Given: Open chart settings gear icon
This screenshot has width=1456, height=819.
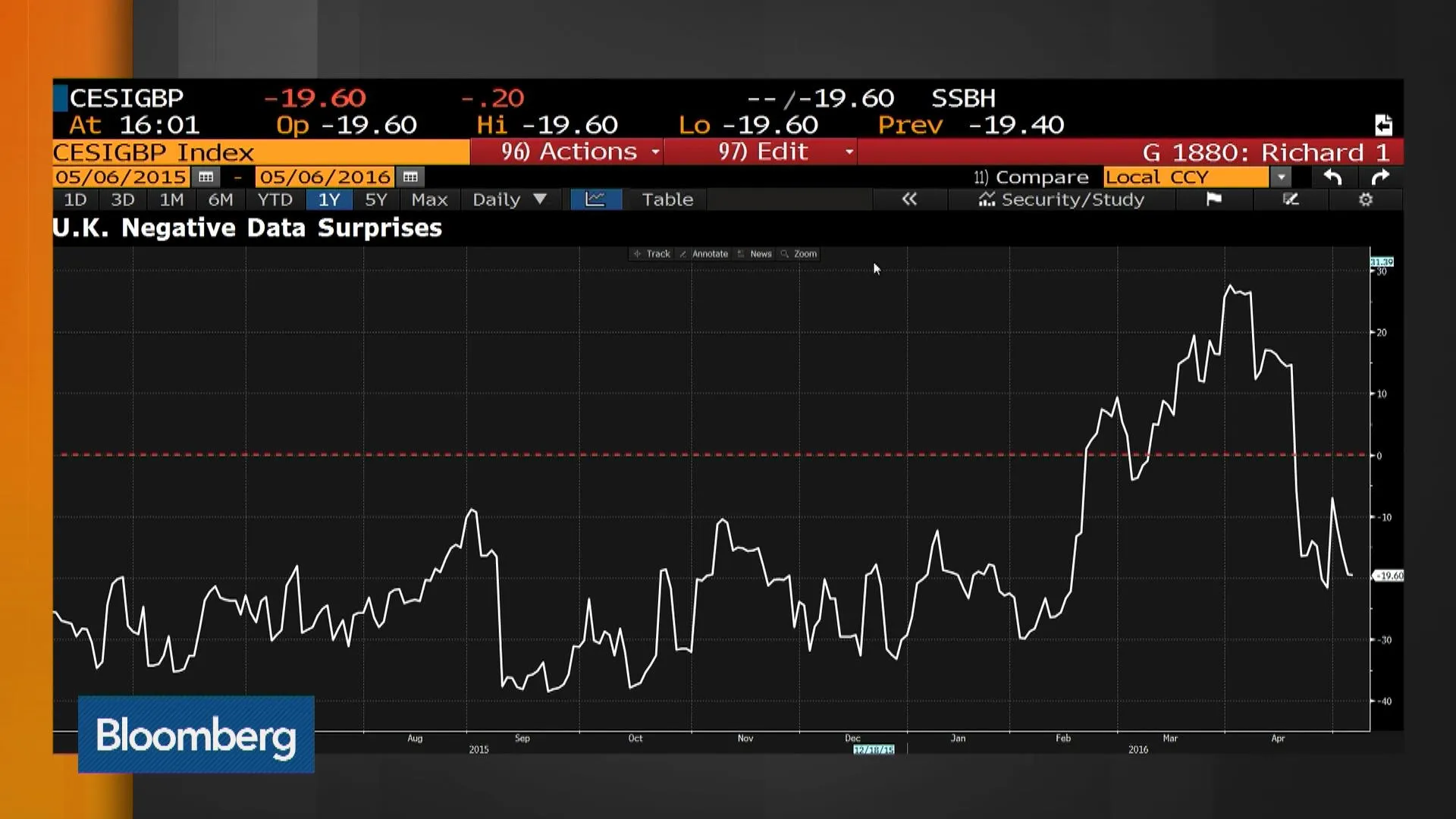Looking at the screenshot, I should click(1366, 199).
